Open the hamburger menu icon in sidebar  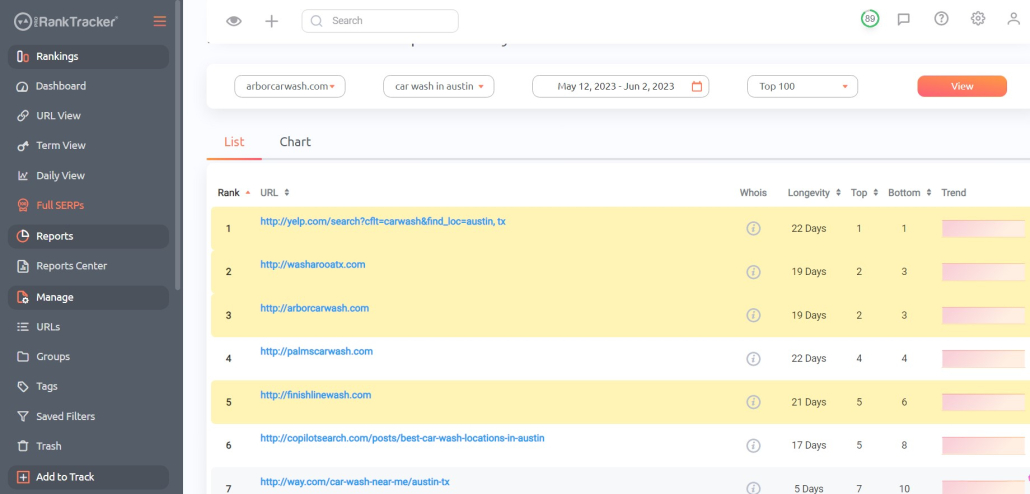[160, 21]
